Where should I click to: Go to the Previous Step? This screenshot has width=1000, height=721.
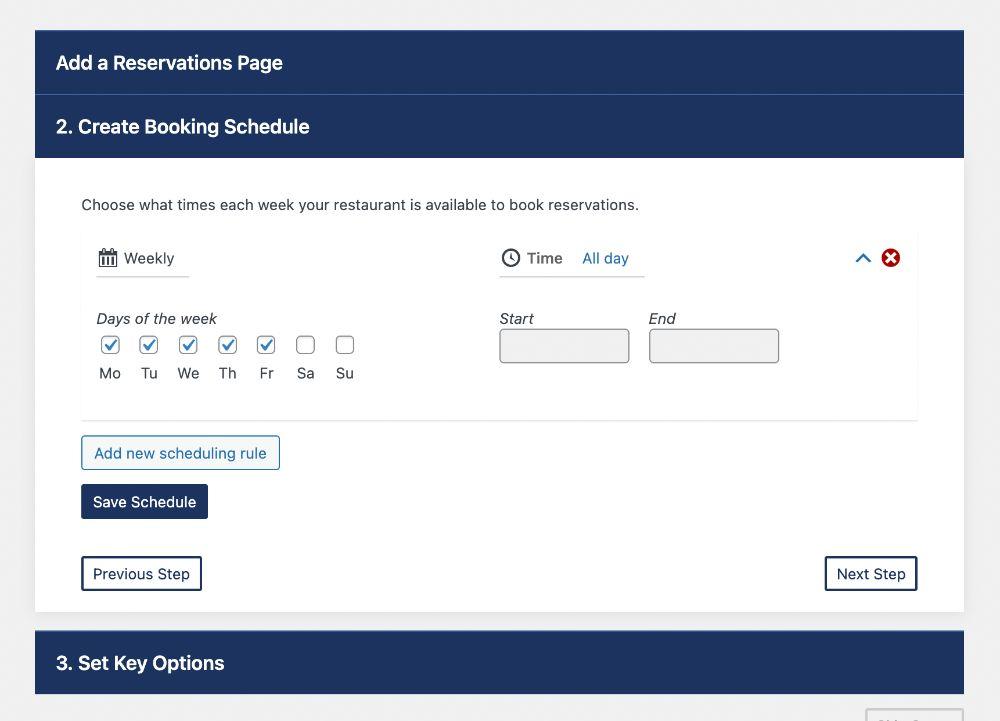pos(142,574)
